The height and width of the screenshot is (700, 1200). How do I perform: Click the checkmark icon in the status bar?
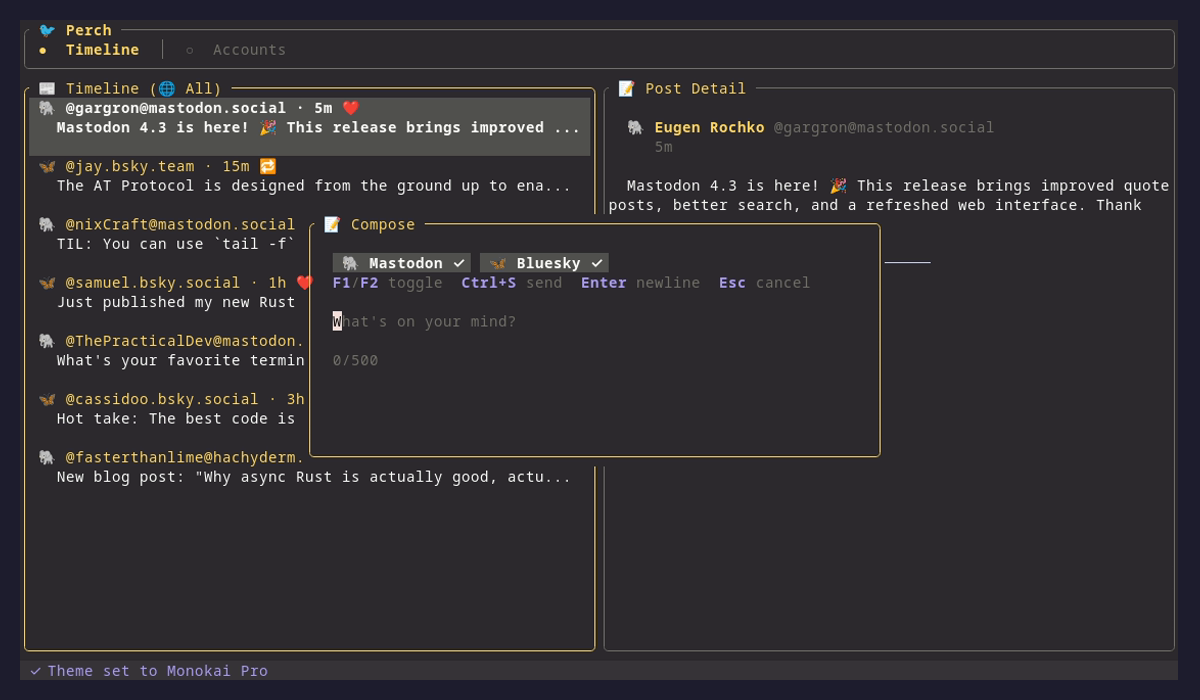pos(36,671)
